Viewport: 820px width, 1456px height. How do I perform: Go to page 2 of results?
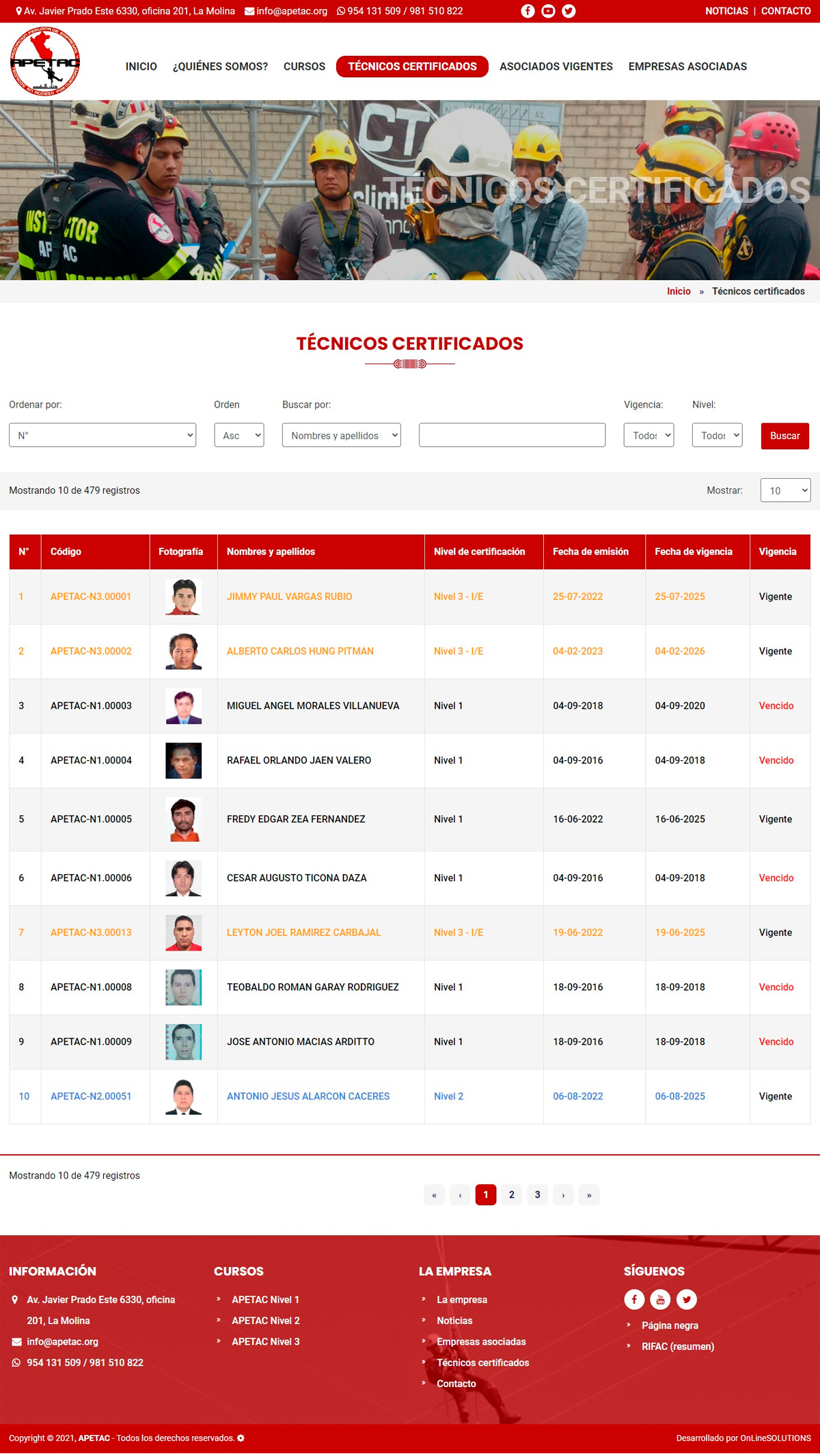point(512,1194)
